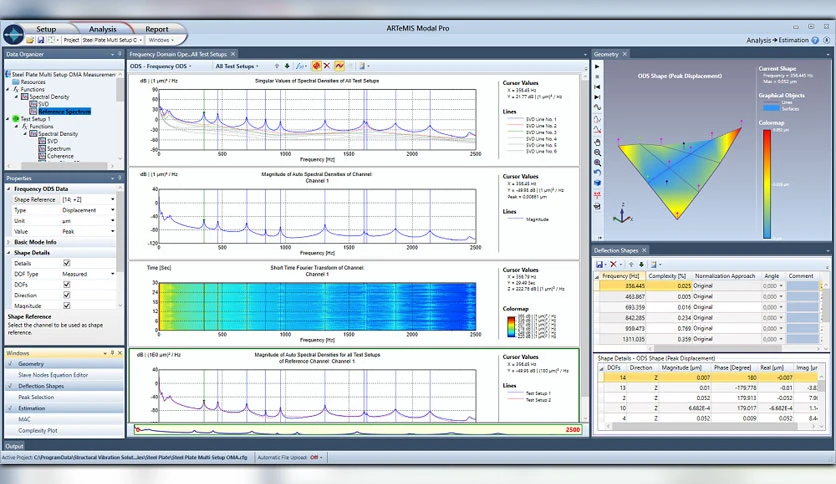Image resolution: width=836 pixels, height=484 pixels.
Task: Open the Value Peak dropdown
Action: 112,231
